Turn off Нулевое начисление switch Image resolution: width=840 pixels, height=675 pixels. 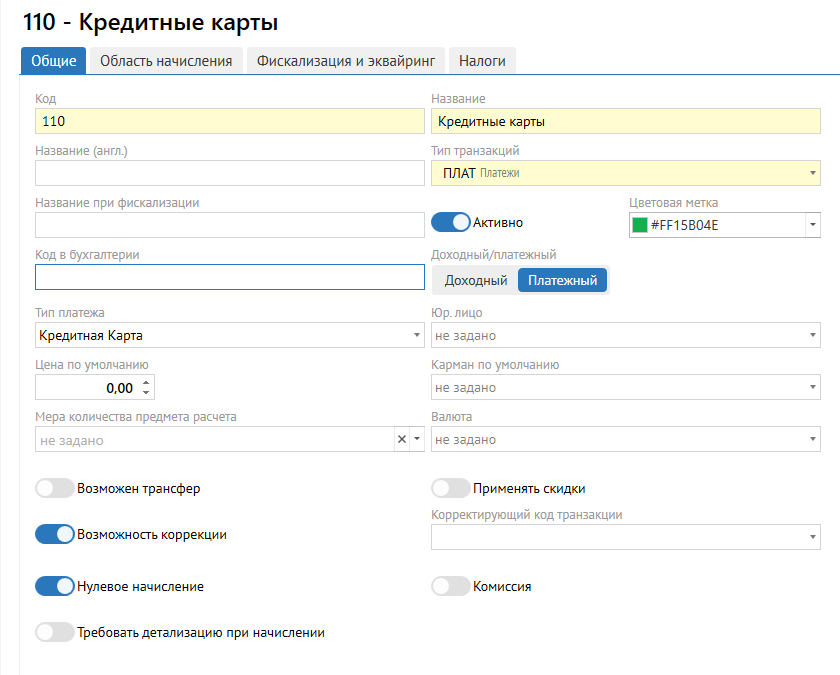point(55,587)
